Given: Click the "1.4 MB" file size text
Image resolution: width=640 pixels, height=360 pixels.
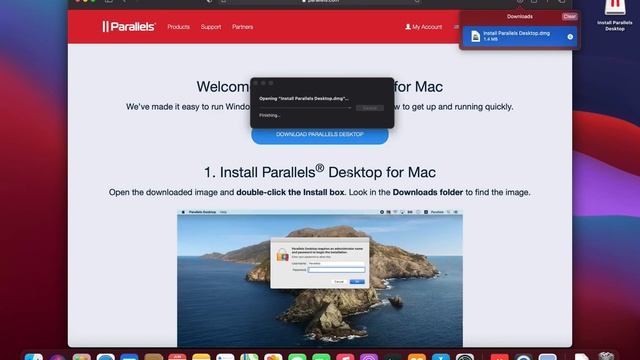Looking at the screenshot, I should coord(491,40).
